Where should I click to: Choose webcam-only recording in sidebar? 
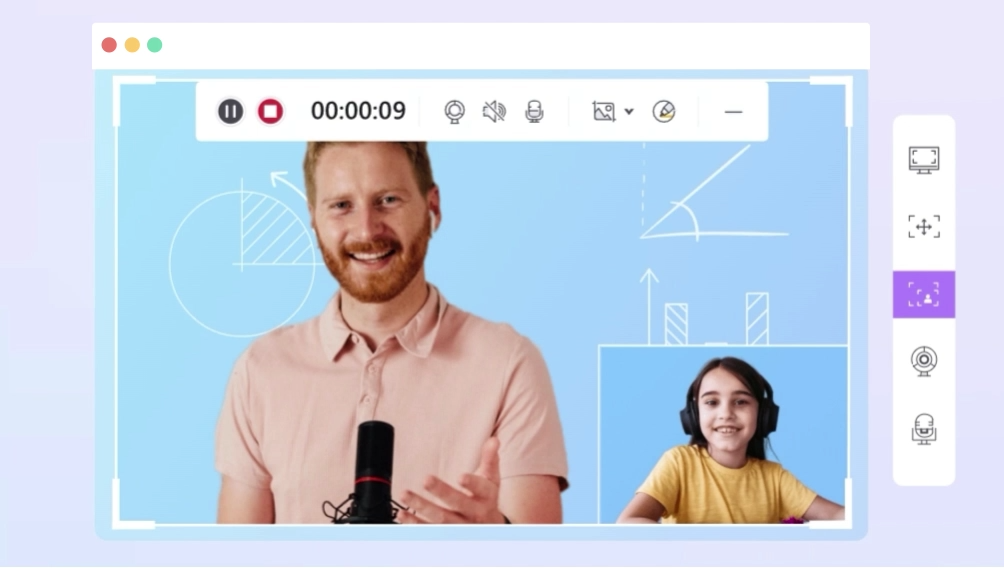click(924, 361)
